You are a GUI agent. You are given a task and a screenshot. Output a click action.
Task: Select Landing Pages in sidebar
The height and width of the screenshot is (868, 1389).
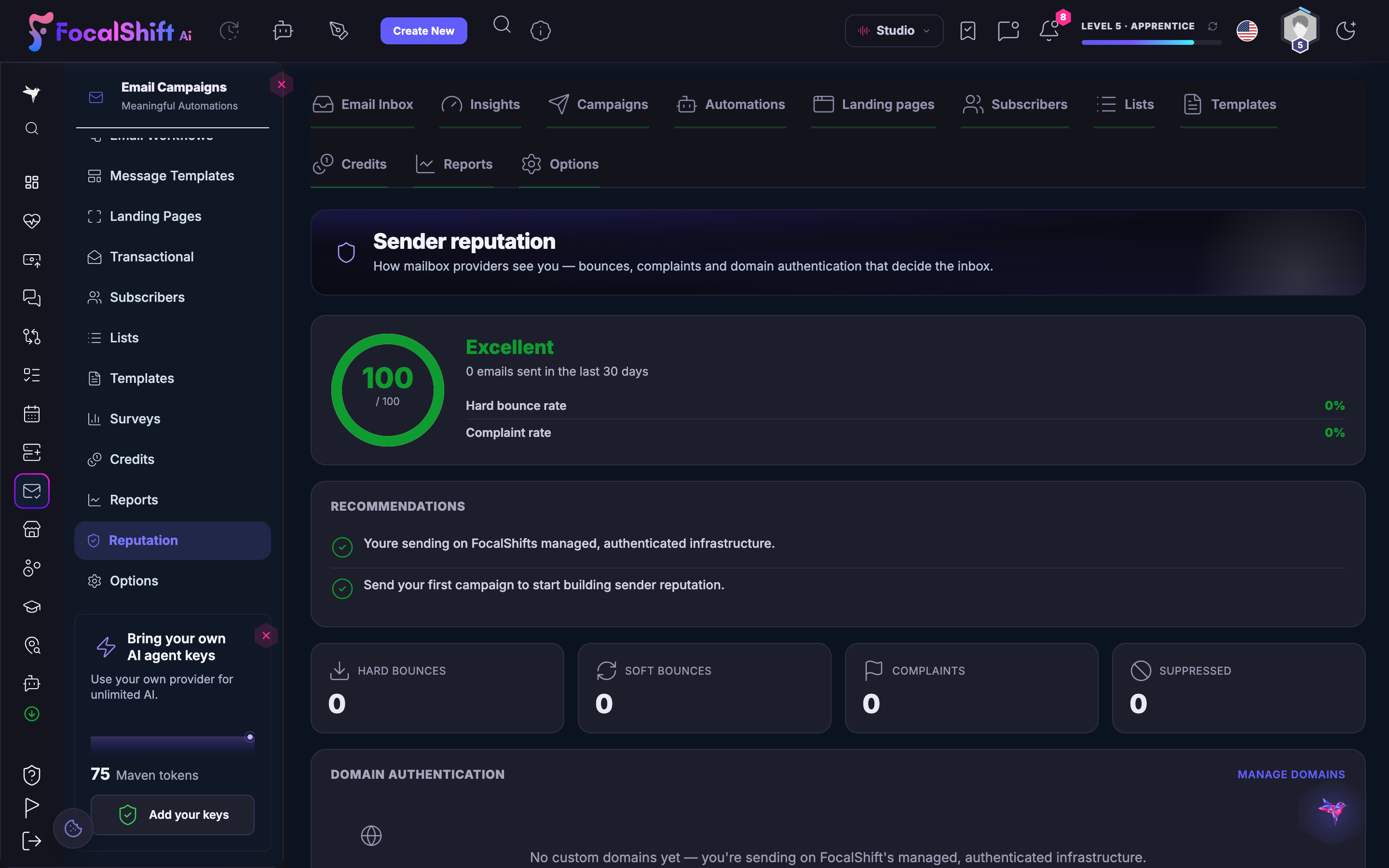(x=172, y=217)
